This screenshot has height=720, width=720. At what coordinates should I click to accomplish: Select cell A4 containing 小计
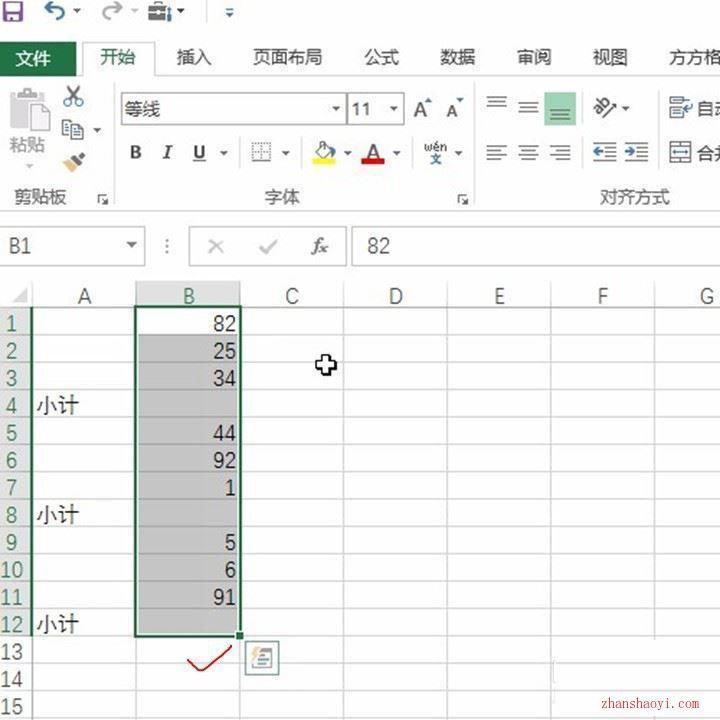(84, 405)
